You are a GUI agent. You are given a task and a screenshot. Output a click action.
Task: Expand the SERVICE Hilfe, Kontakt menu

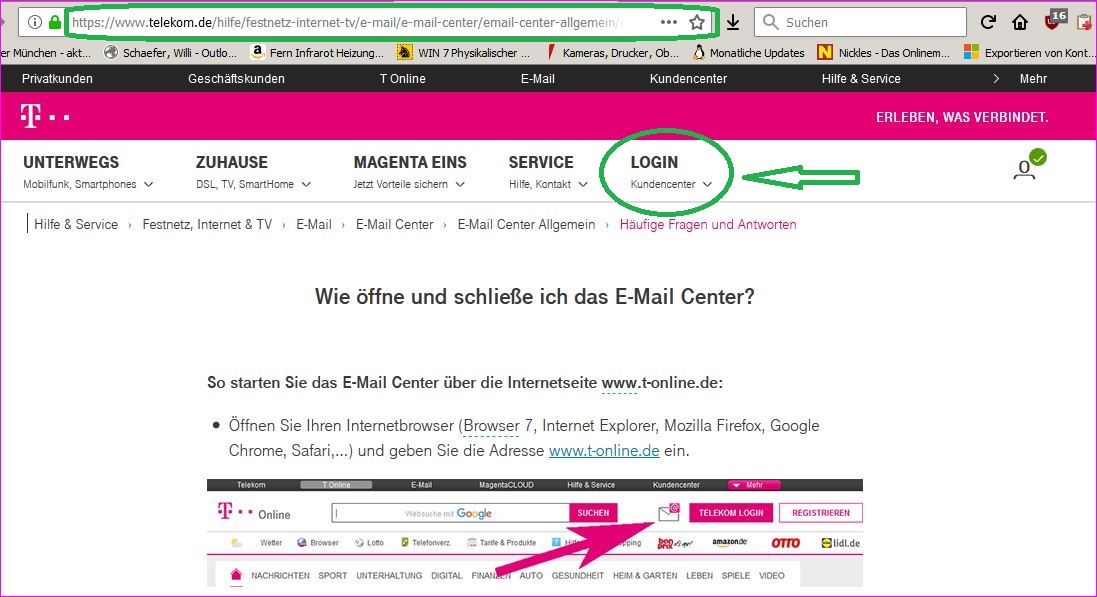548,172
